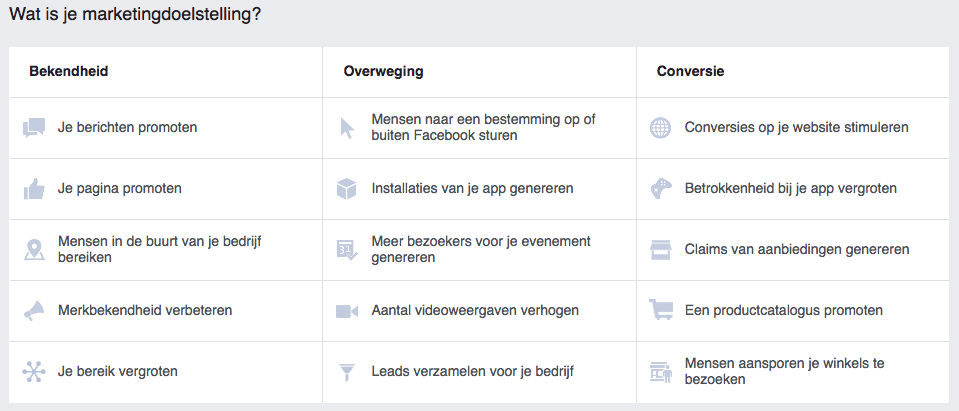The width and height of the screenshot is (959, 411).
Task: Select 'Je berichten promoten' objective
Action: pyautogui.click(x=127, y=128)
